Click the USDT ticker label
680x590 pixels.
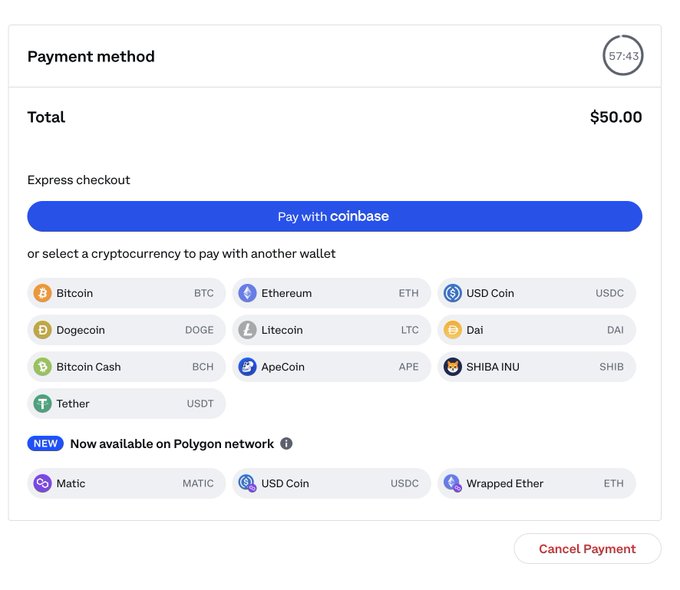[x=200, y=404]
